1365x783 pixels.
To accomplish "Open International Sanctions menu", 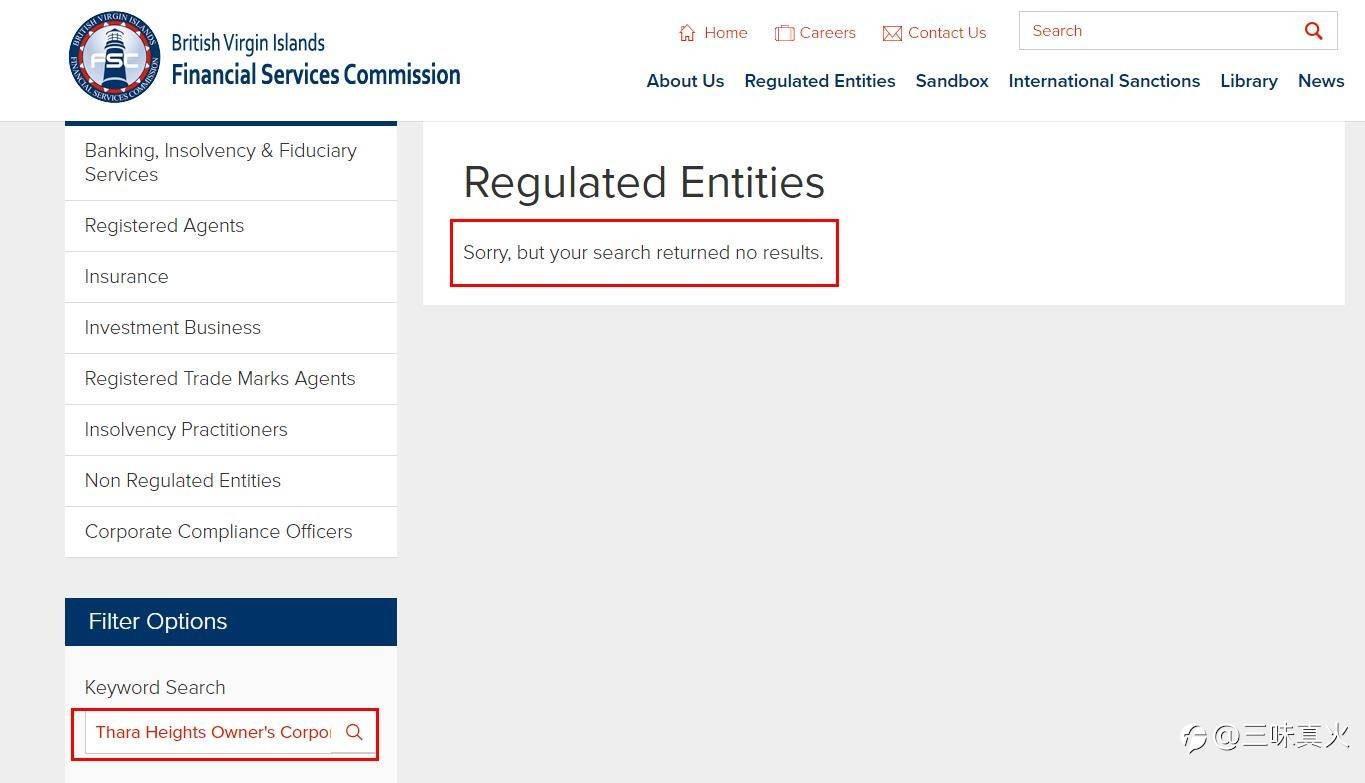I will (1104, 81).
